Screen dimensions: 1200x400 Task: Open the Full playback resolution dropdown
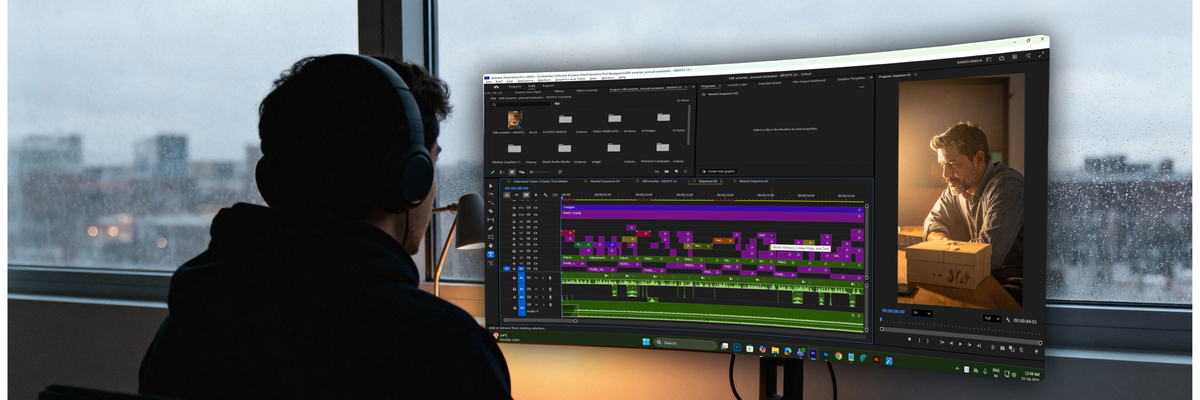click(x=990, y=319)
